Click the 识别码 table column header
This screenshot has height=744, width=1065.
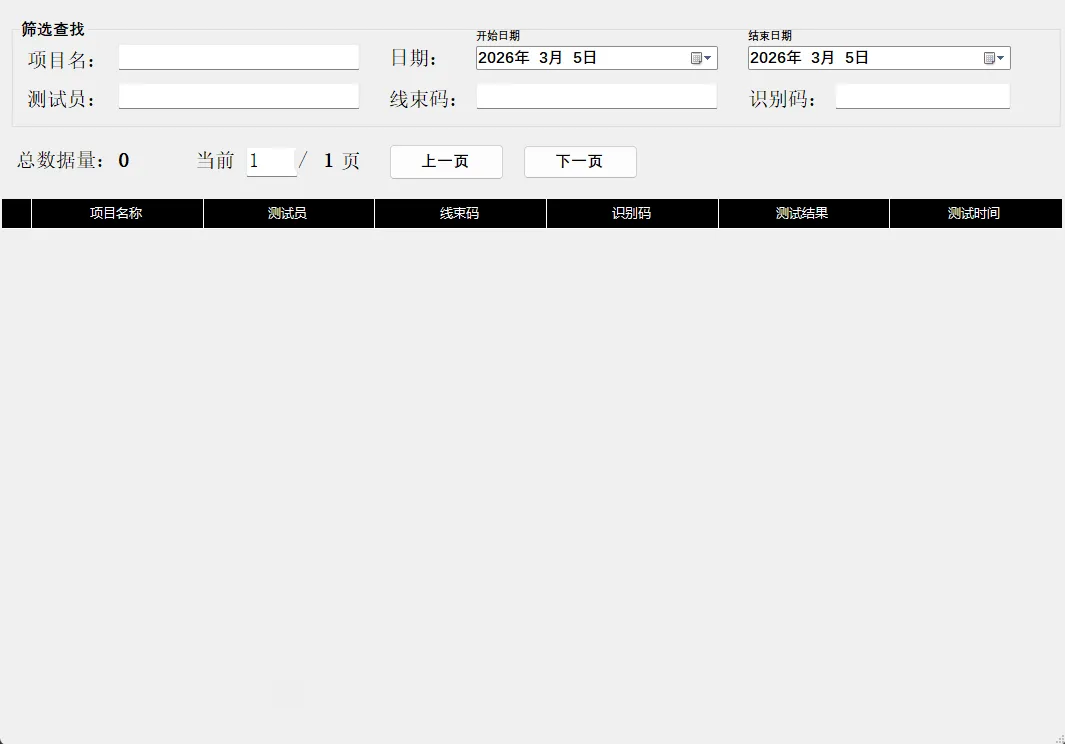click(632, 214)
